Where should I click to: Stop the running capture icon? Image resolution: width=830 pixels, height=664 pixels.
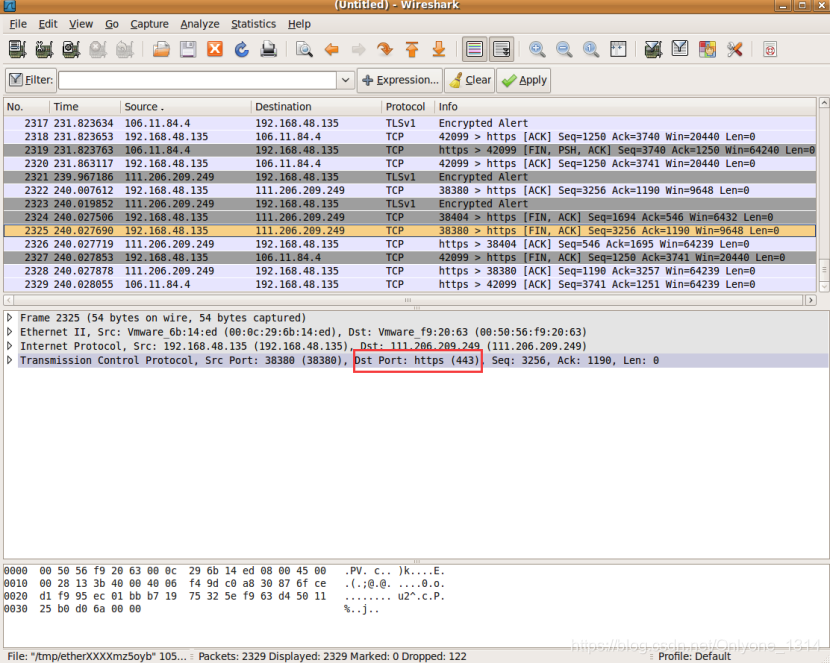98,49
